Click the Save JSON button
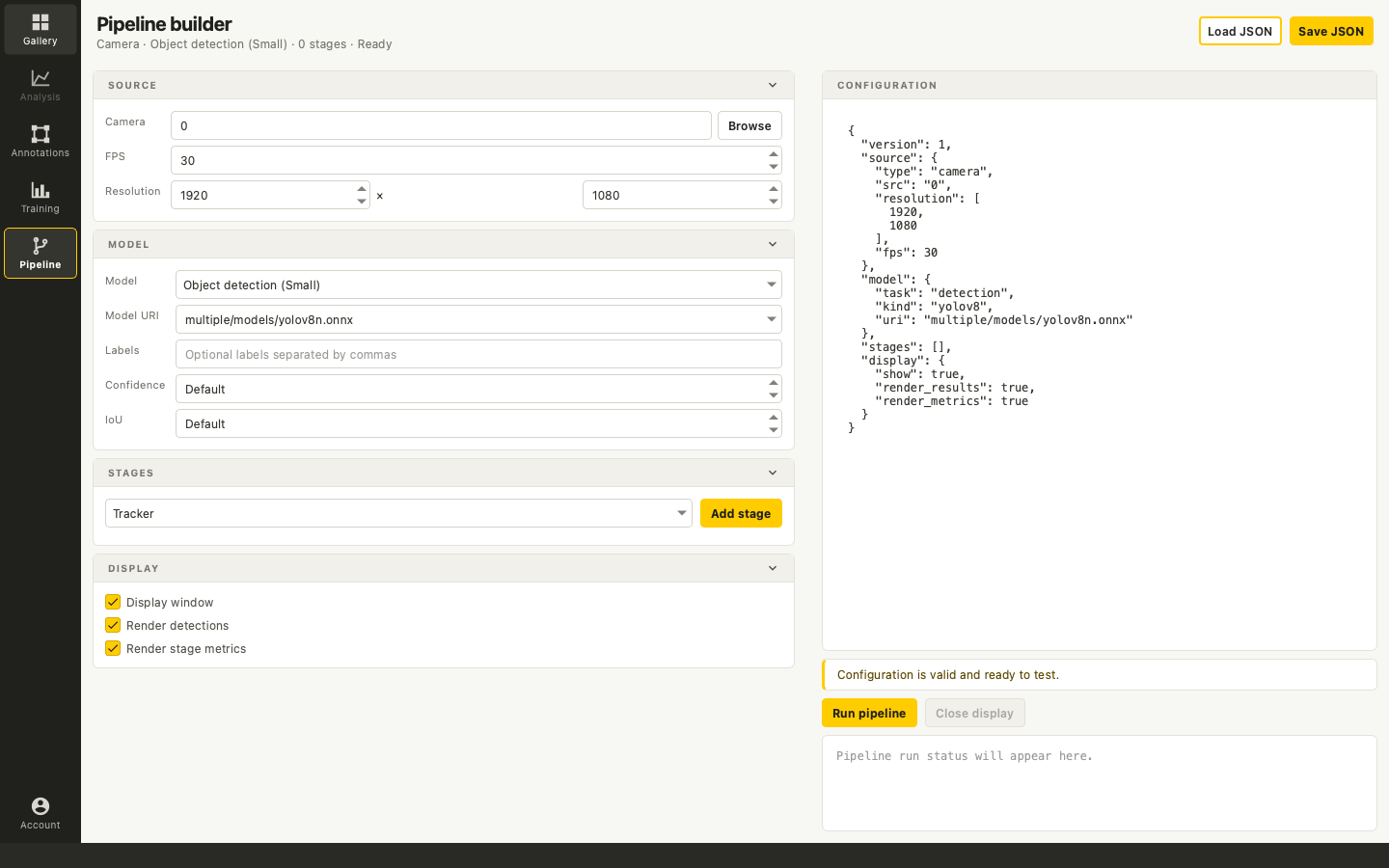 1331,31
